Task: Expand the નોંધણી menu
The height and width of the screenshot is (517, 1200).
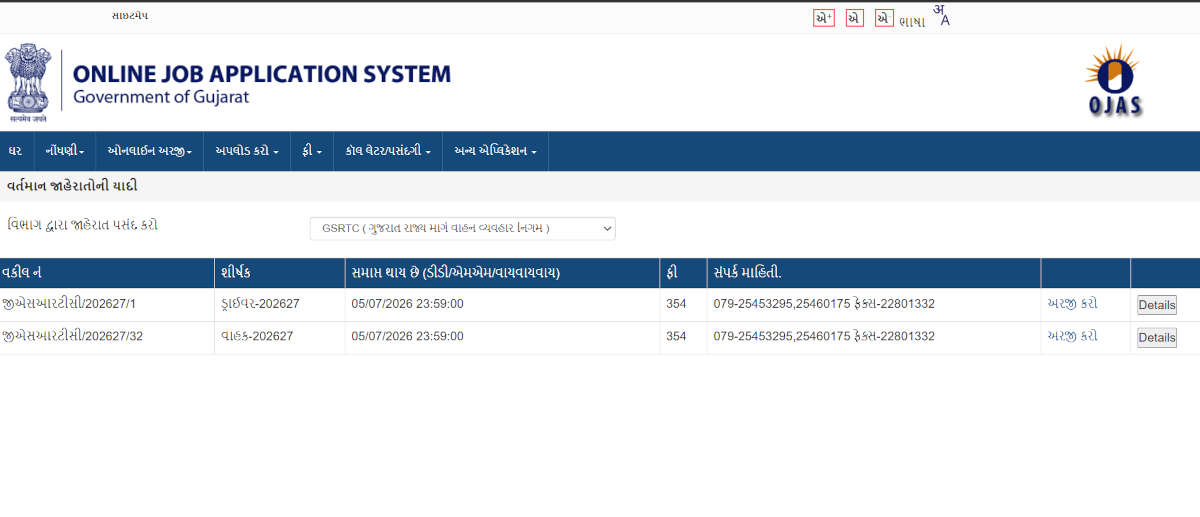Action: 64,151
